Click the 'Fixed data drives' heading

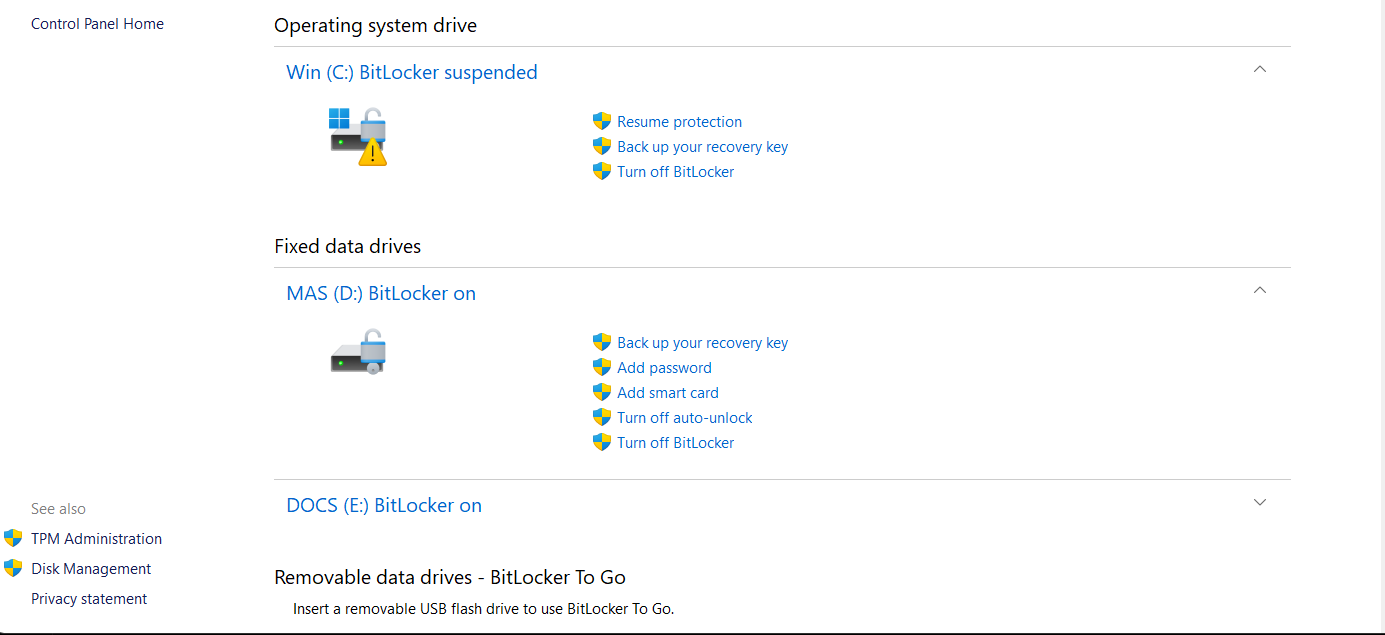(347, 246)
